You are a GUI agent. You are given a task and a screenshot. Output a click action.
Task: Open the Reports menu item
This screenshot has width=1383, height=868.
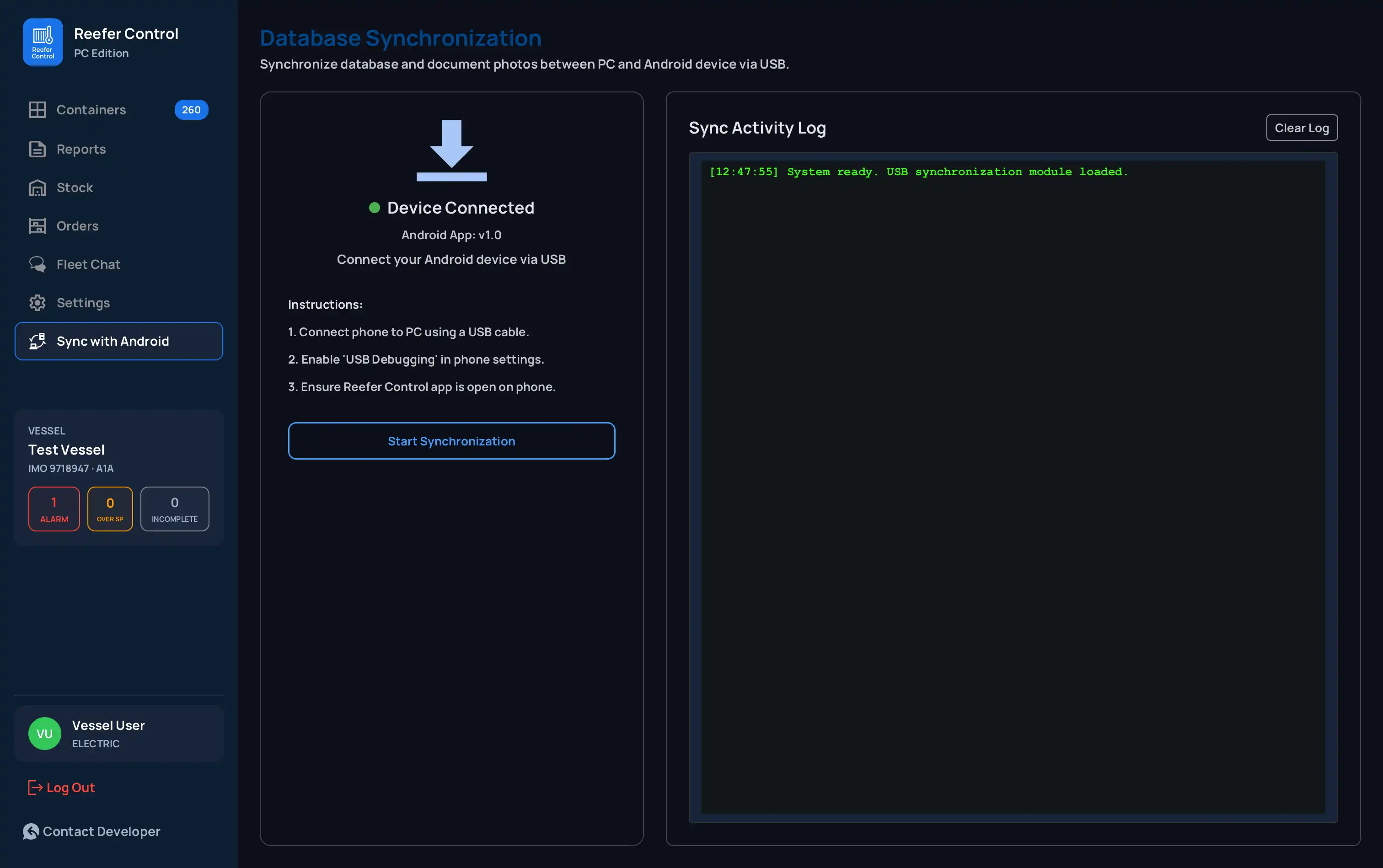point(119,149)
